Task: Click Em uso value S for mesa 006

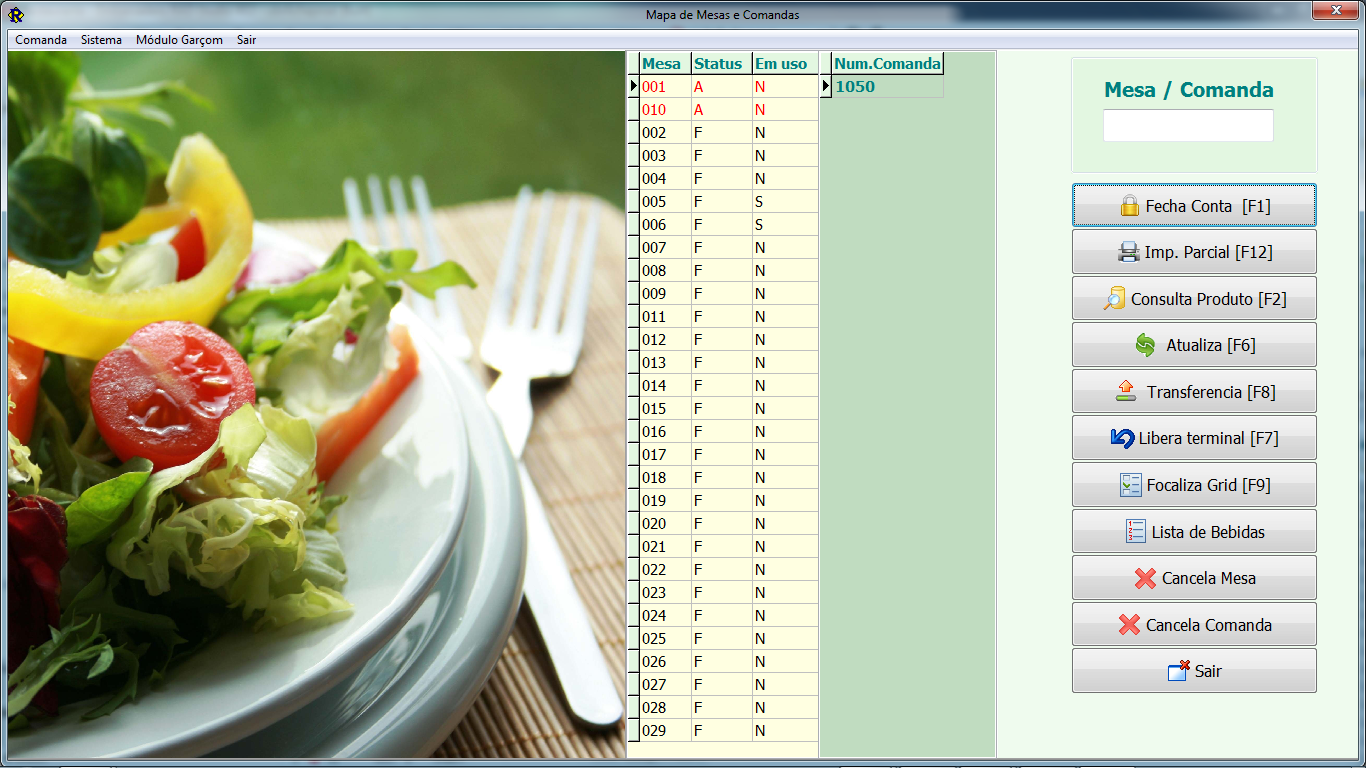Action: (785, 225)
